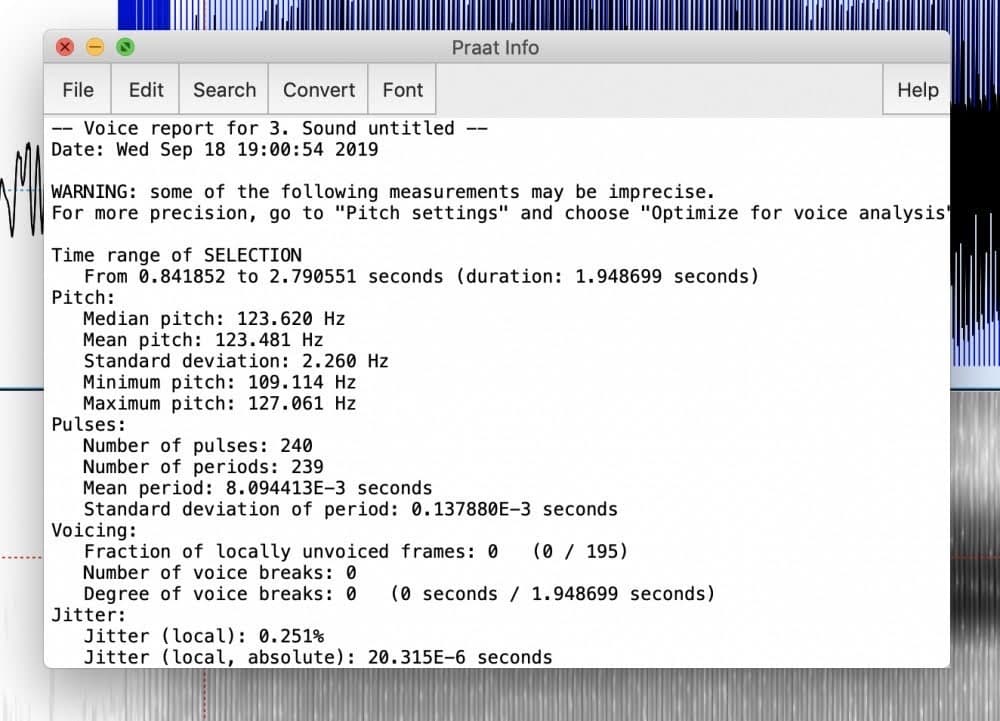Click the Date line in voice report
The height and width of the screenshot is (721, 1000).
click(x=214, y=150)
